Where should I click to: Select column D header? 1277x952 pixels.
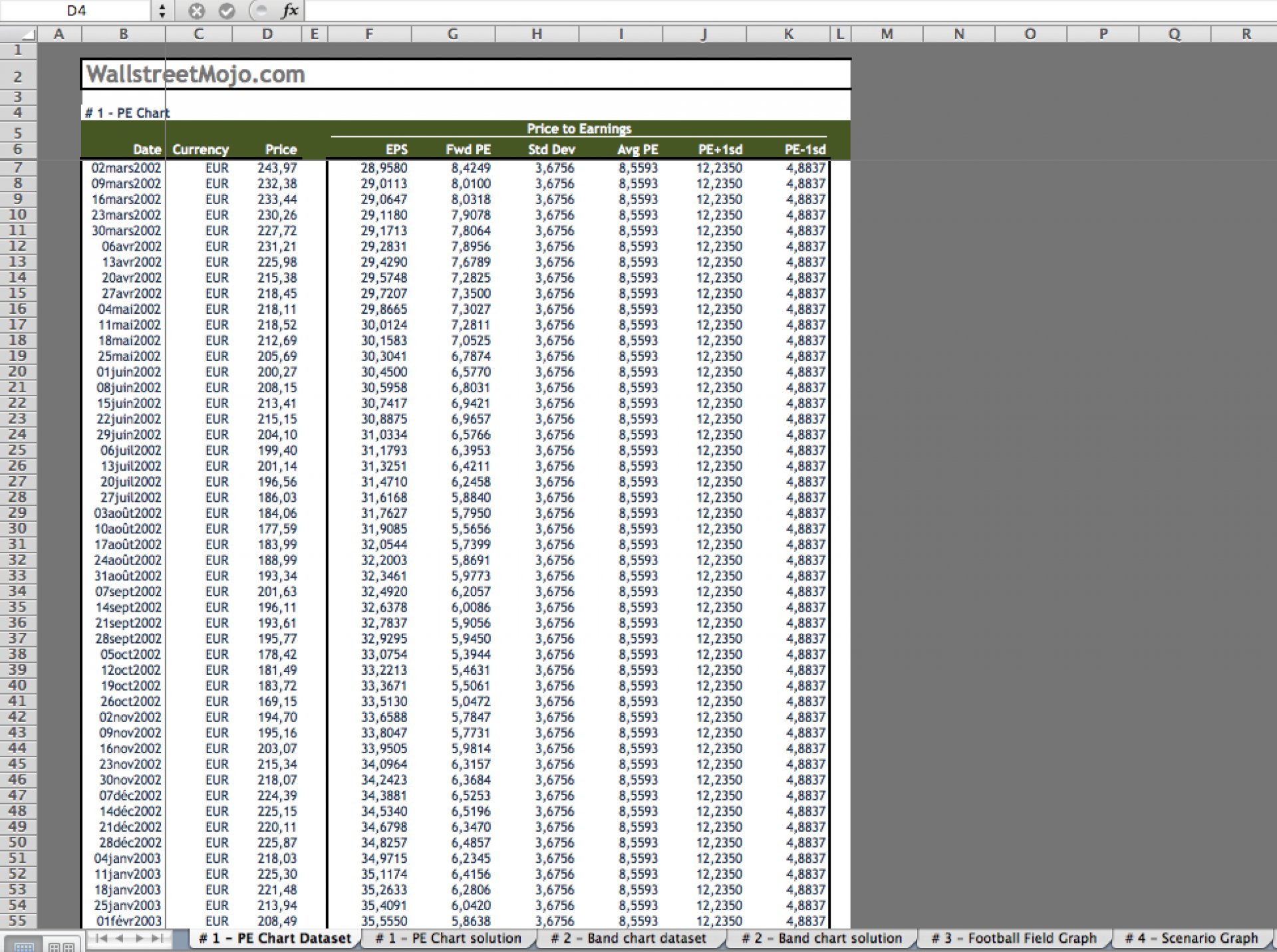[x=267, y=34]
